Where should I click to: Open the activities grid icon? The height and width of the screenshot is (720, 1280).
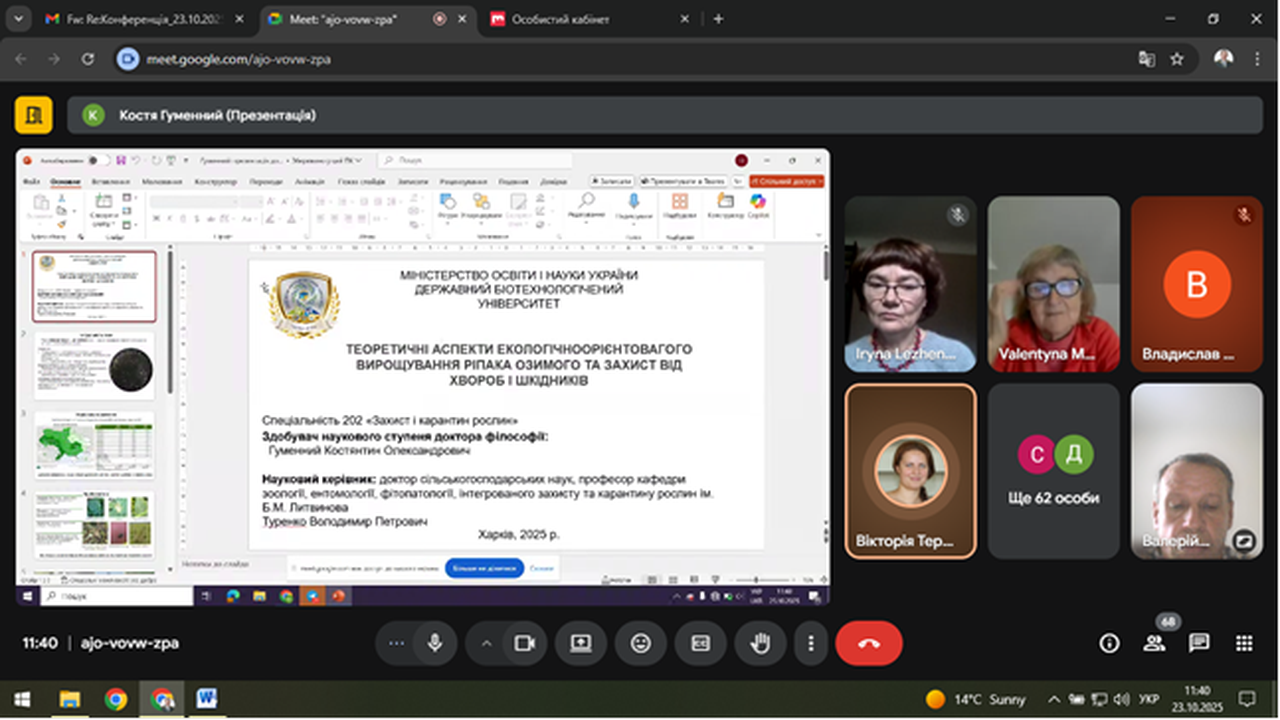1244,643
